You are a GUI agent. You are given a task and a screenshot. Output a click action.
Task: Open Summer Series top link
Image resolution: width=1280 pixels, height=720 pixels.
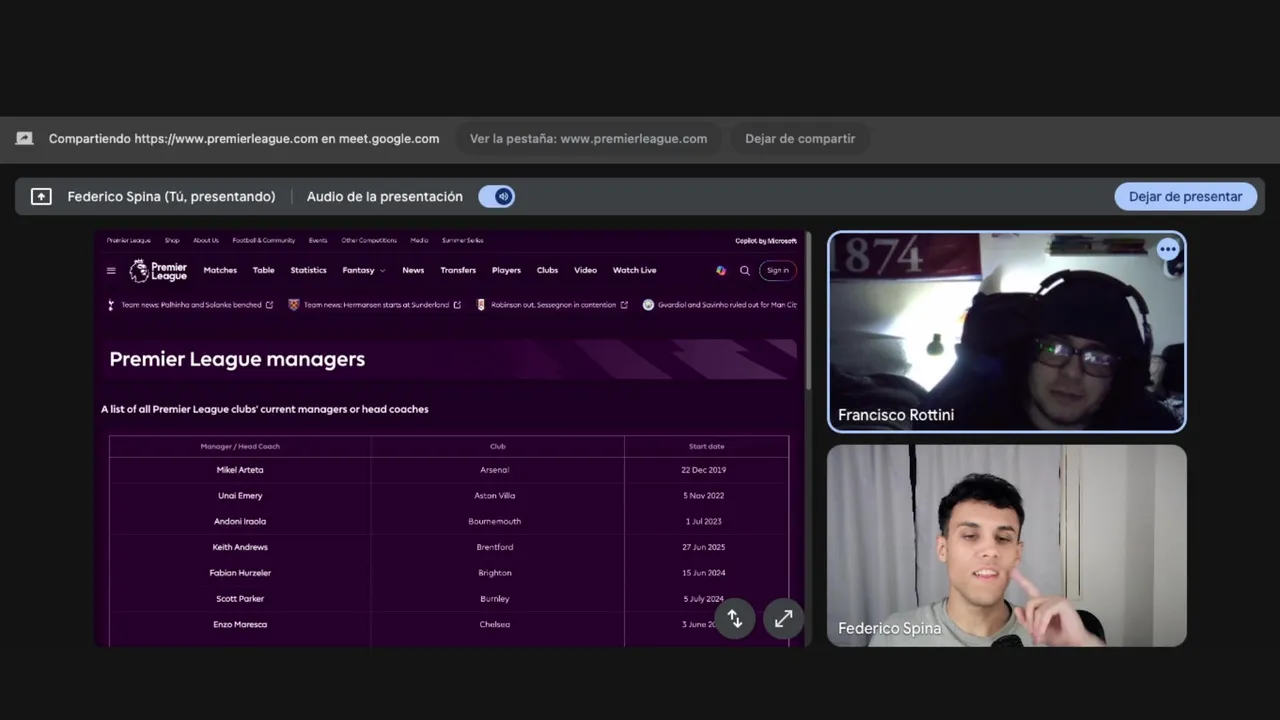pyautogui.click(x=462, y=241)
